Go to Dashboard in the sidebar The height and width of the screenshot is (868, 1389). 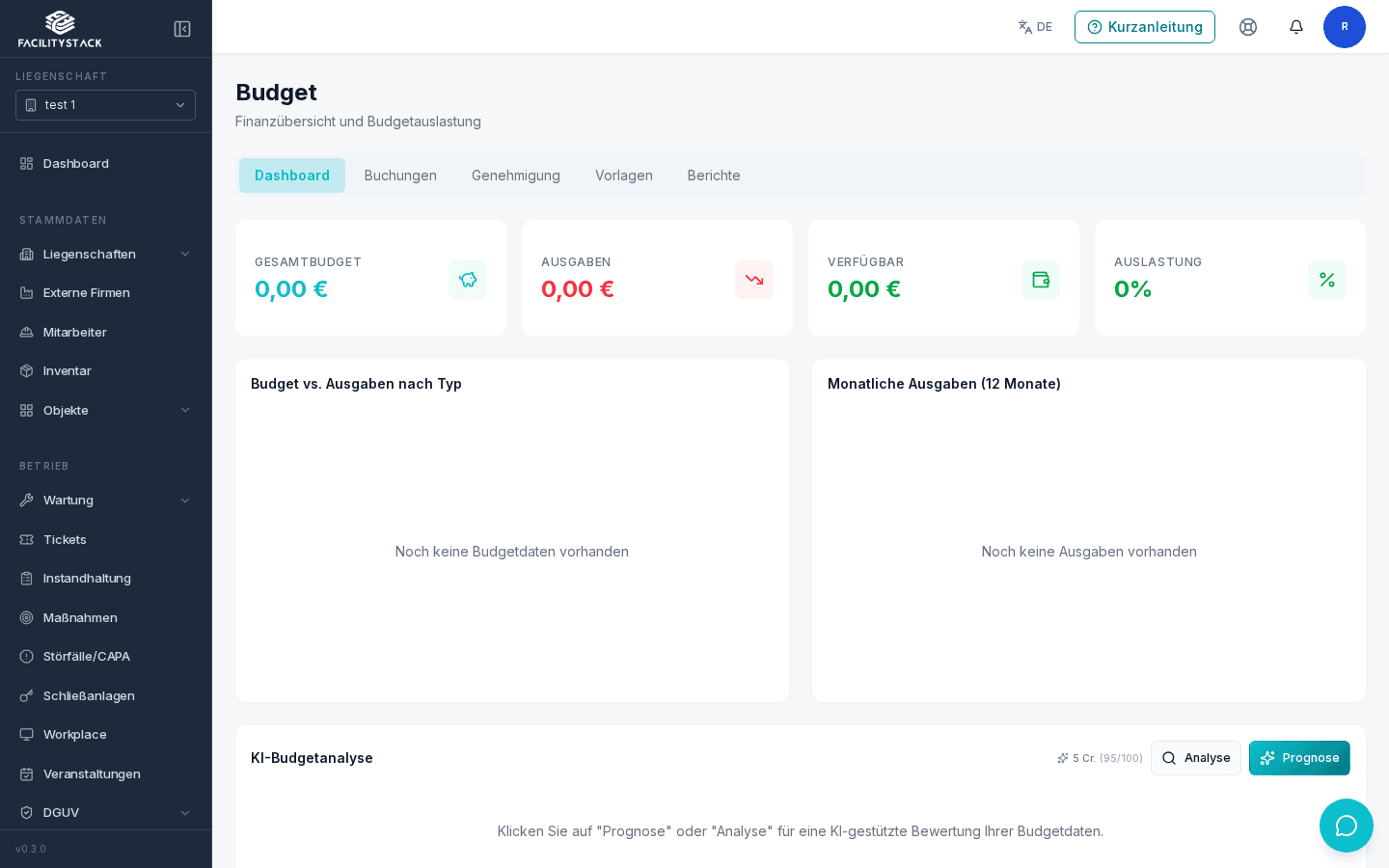[106, 163]
